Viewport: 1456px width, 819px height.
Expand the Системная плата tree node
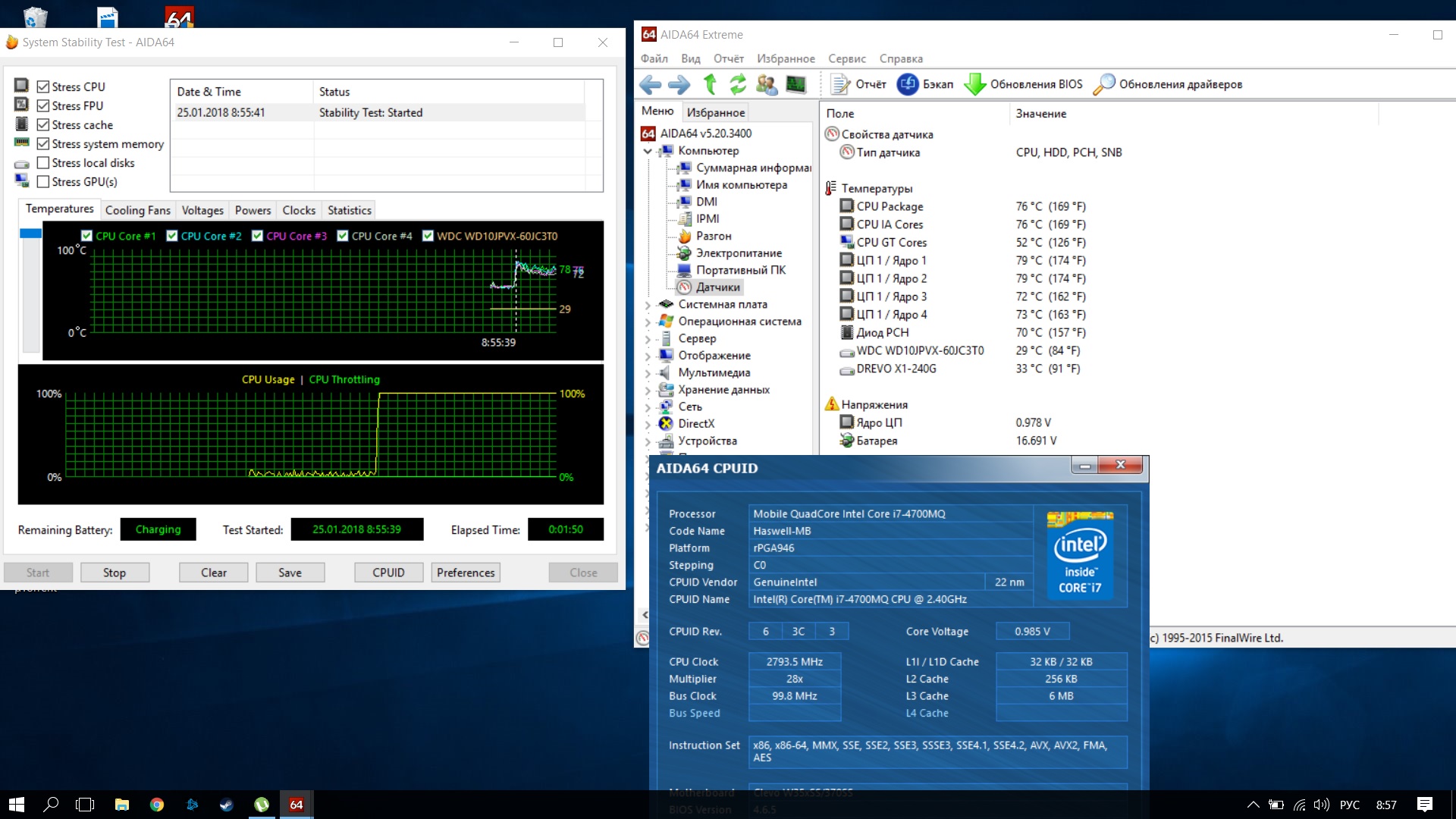point(648,305)
